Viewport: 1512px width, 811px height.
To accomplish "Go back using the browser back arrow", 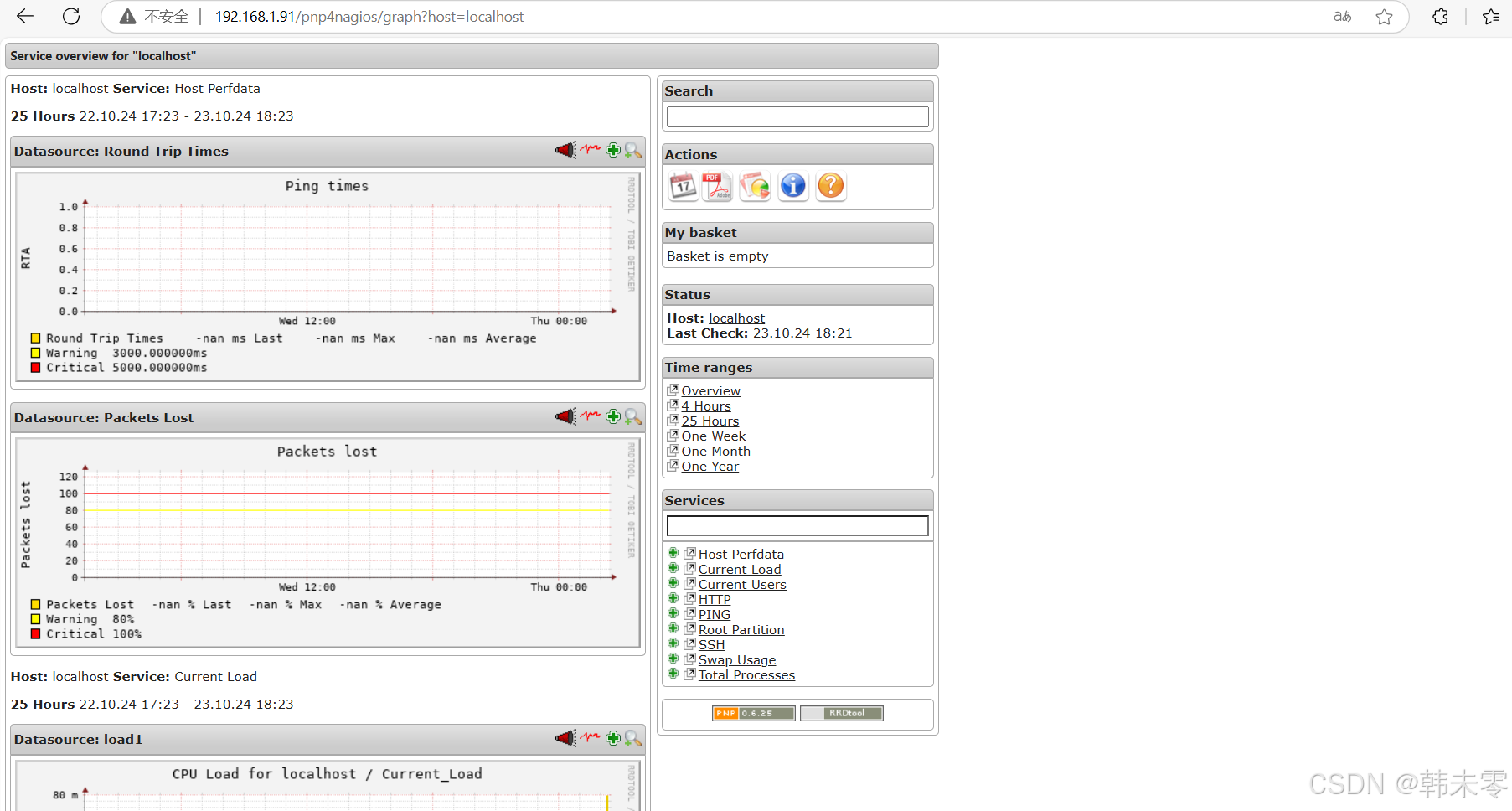I will point(25,16).
